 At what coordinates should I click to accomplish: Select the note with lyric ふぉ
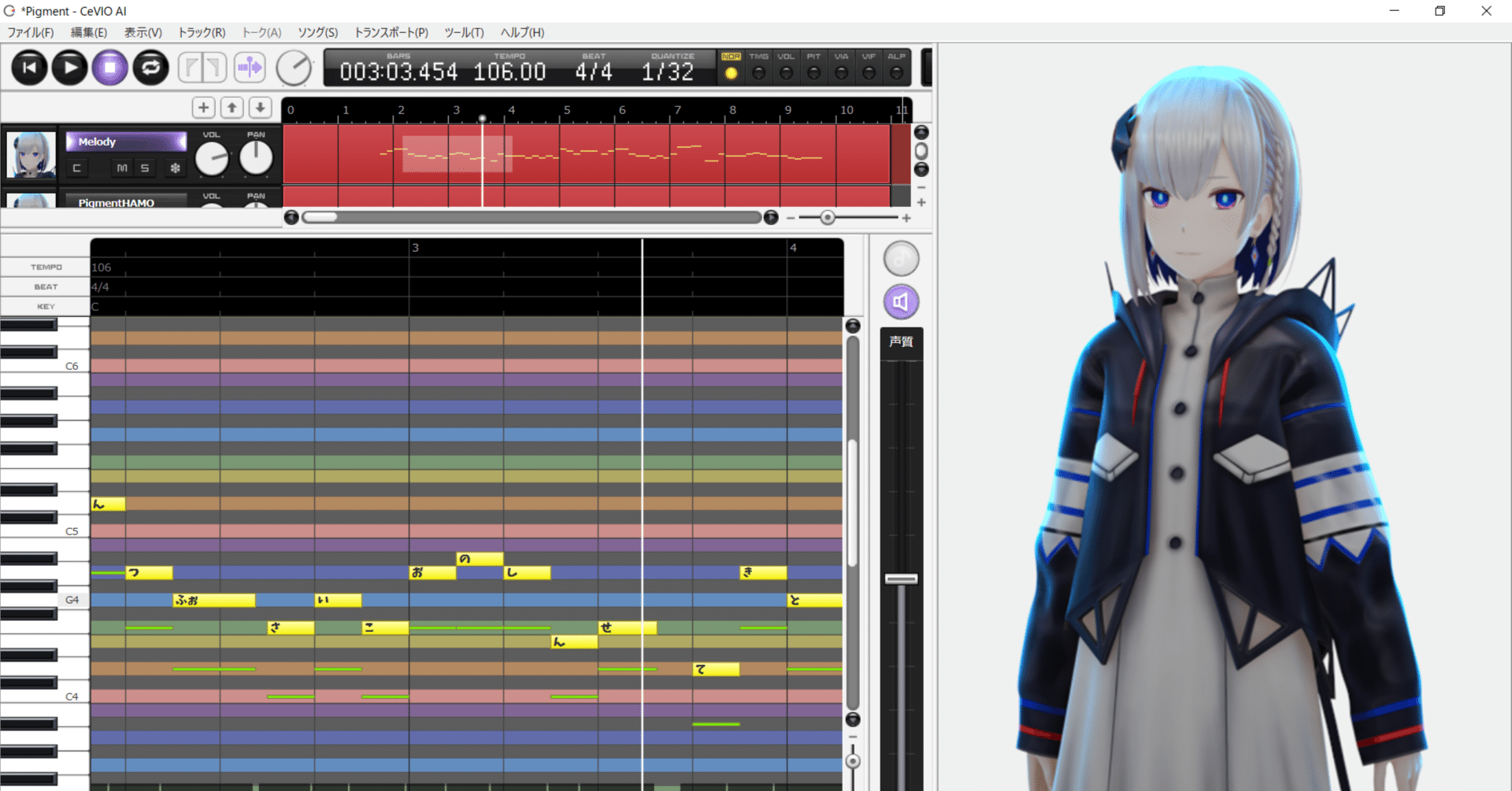pyautogui.click(x=214, y=600)
